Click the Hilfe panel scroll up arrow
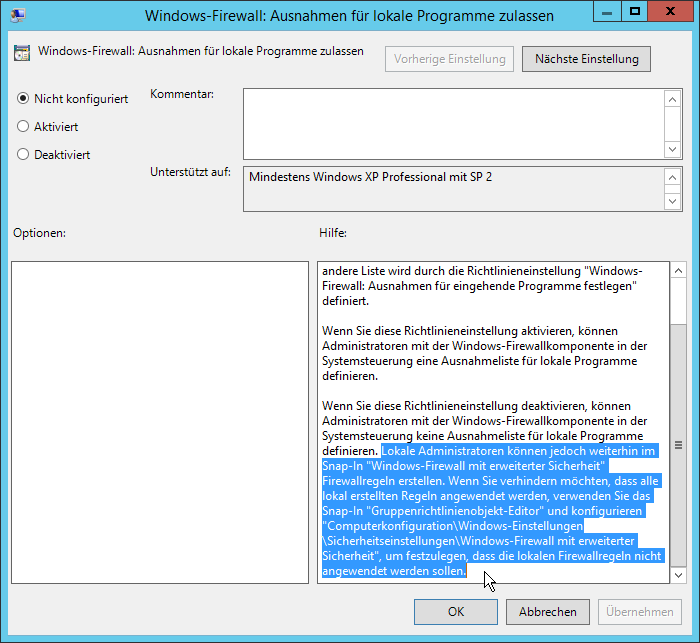This screenshot has width=700, height=643. (x=679, y=271)
